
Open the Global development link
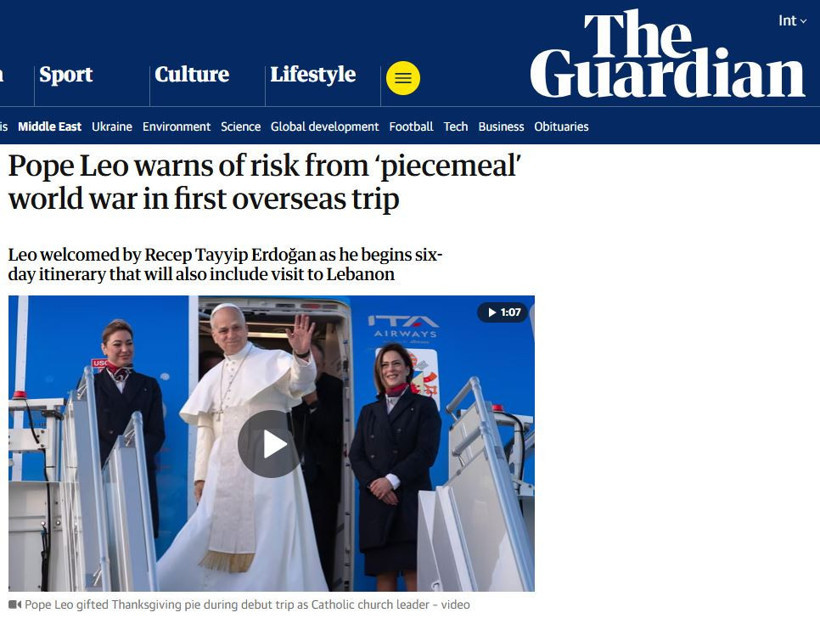click(x=325, y=127)
